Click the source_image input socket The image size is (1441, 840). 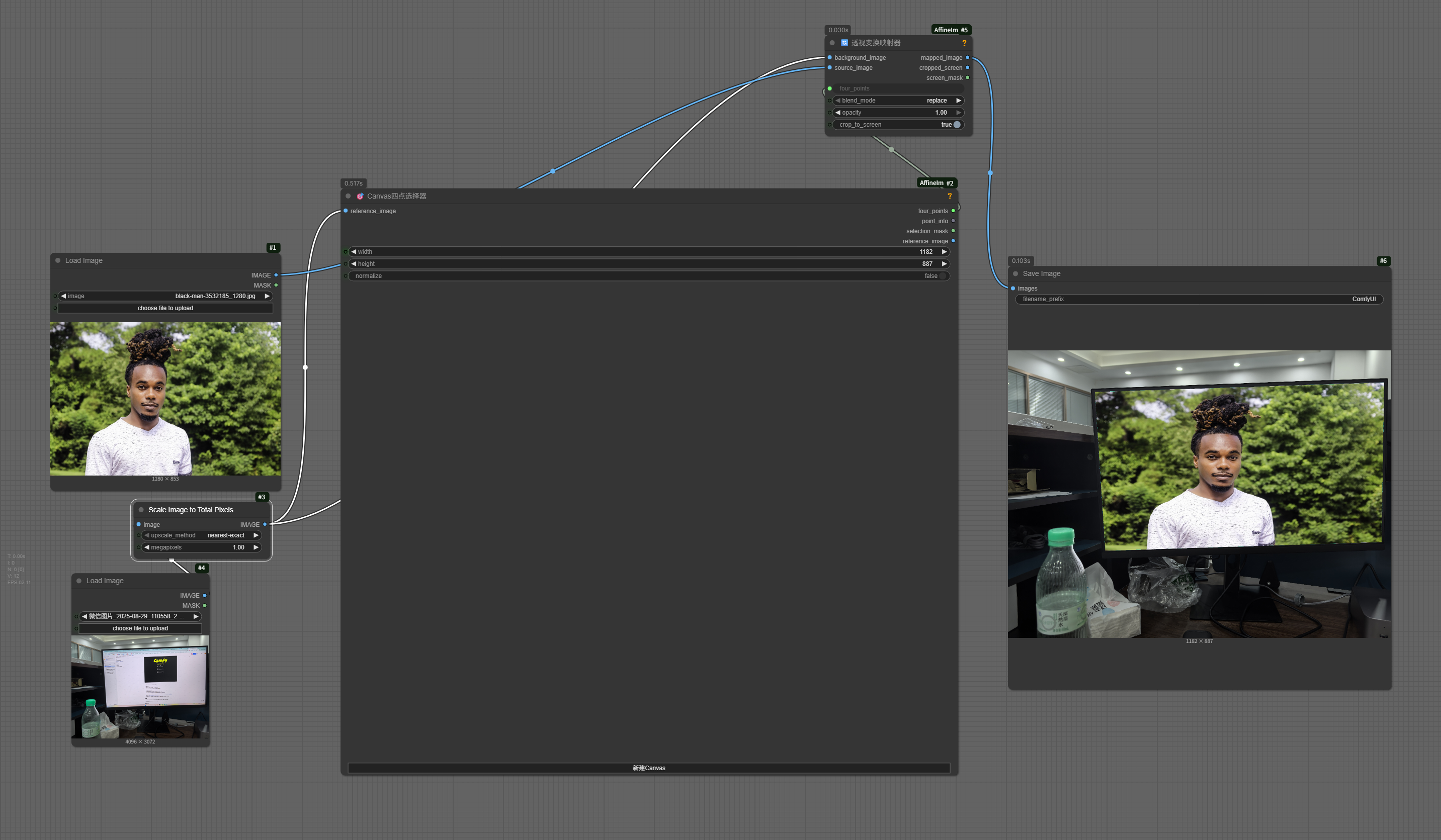click(830, 67)
